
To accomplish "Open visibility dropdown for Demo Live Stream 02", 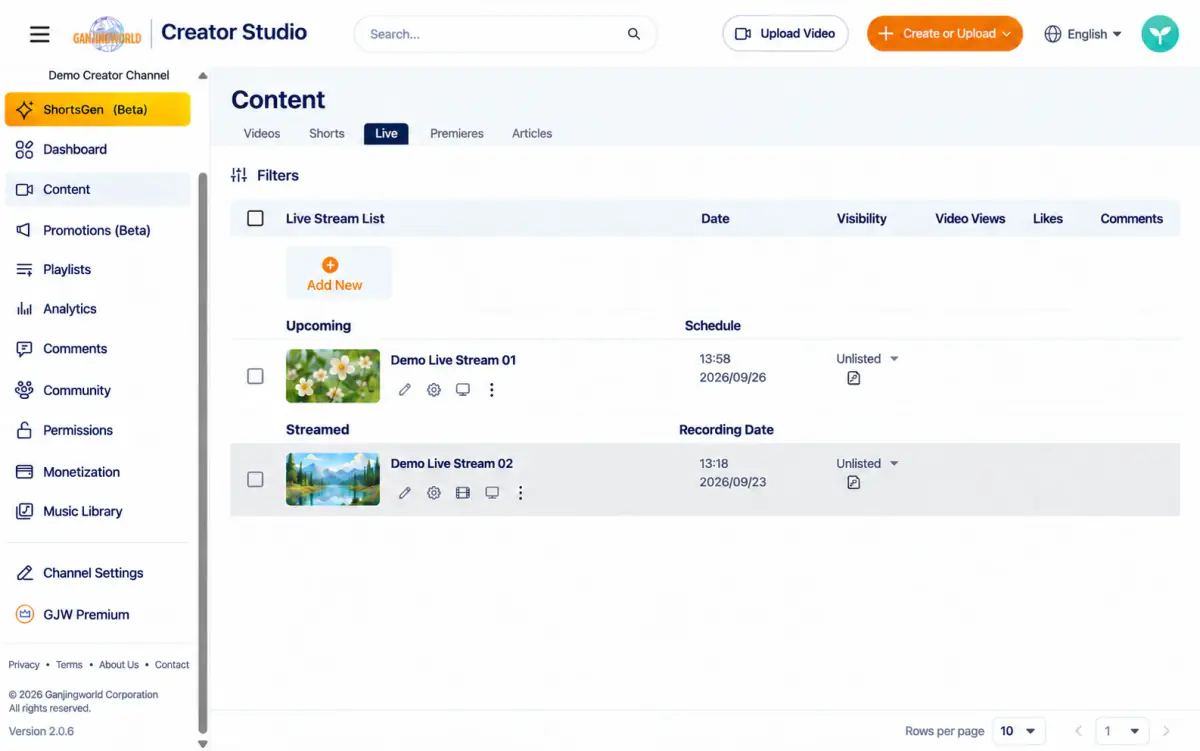I will [x=868, y=464].
